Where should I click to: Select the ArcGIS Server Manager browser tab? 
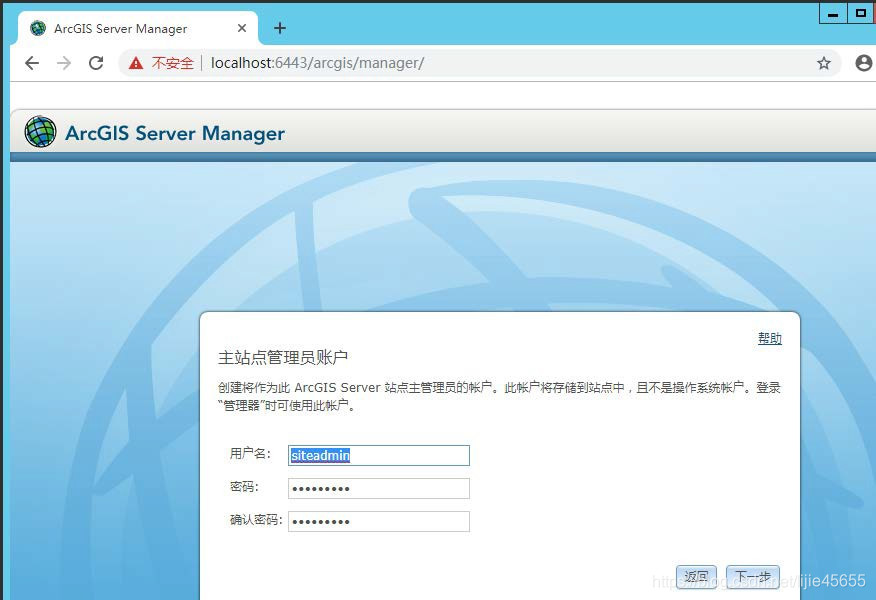click(x=138, y=28)
